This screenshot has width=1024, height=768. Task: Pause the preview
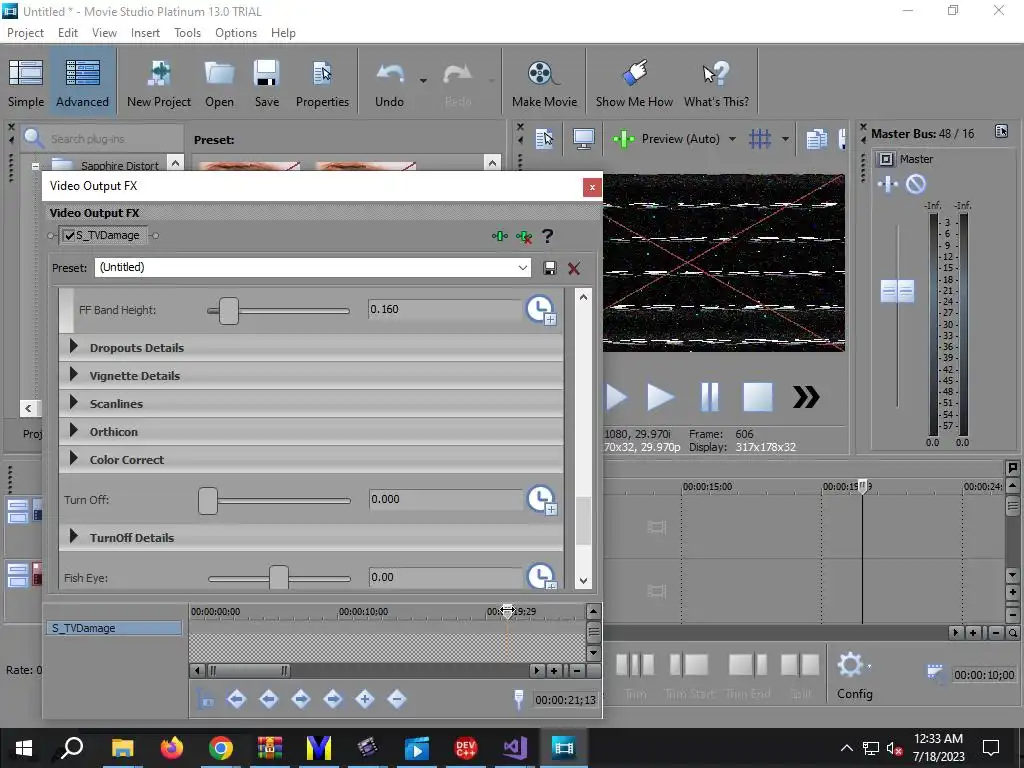pos(709,397)
